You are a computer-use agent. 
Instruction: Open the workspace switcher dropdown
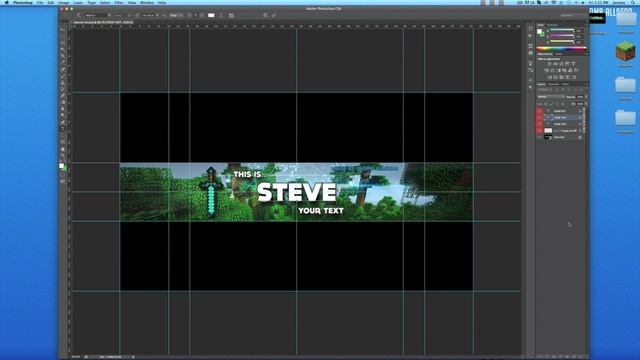click(571, 15)
